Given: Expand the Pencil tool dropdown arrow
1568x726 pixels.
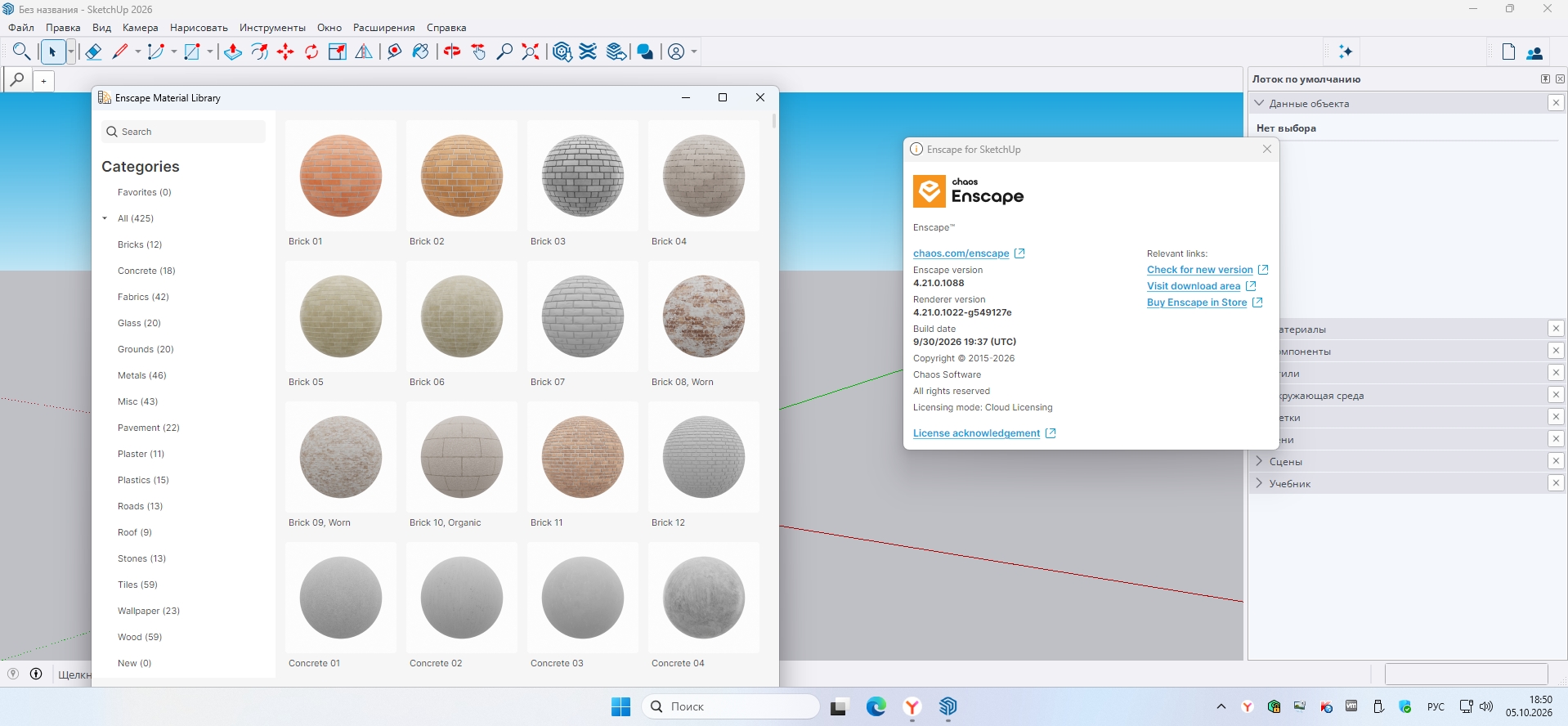Looking at the screenshot, I should click(137, 52).
